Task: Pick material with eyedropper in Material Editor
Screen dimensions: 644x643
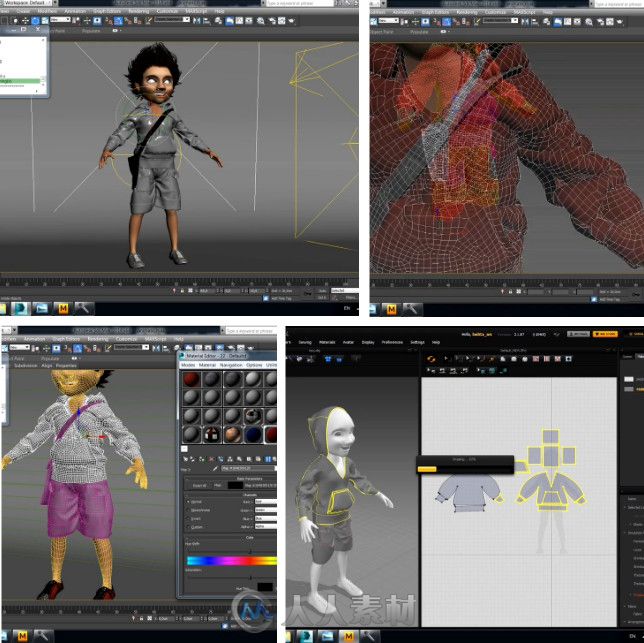Action: pos(216,468)
